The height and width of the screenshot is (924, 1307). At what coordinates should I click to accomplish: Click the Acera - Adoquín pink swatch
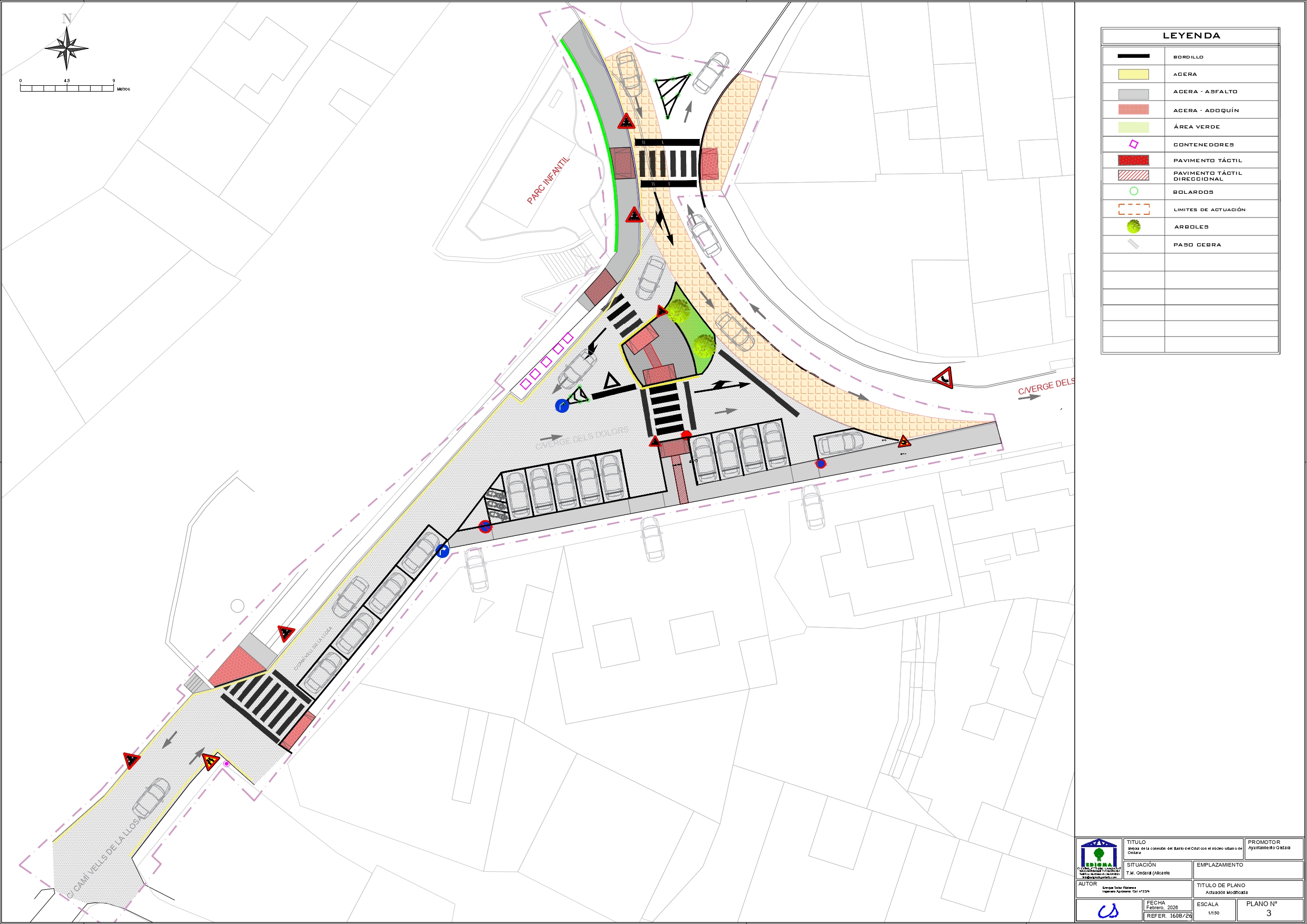tap(1133, 110)
